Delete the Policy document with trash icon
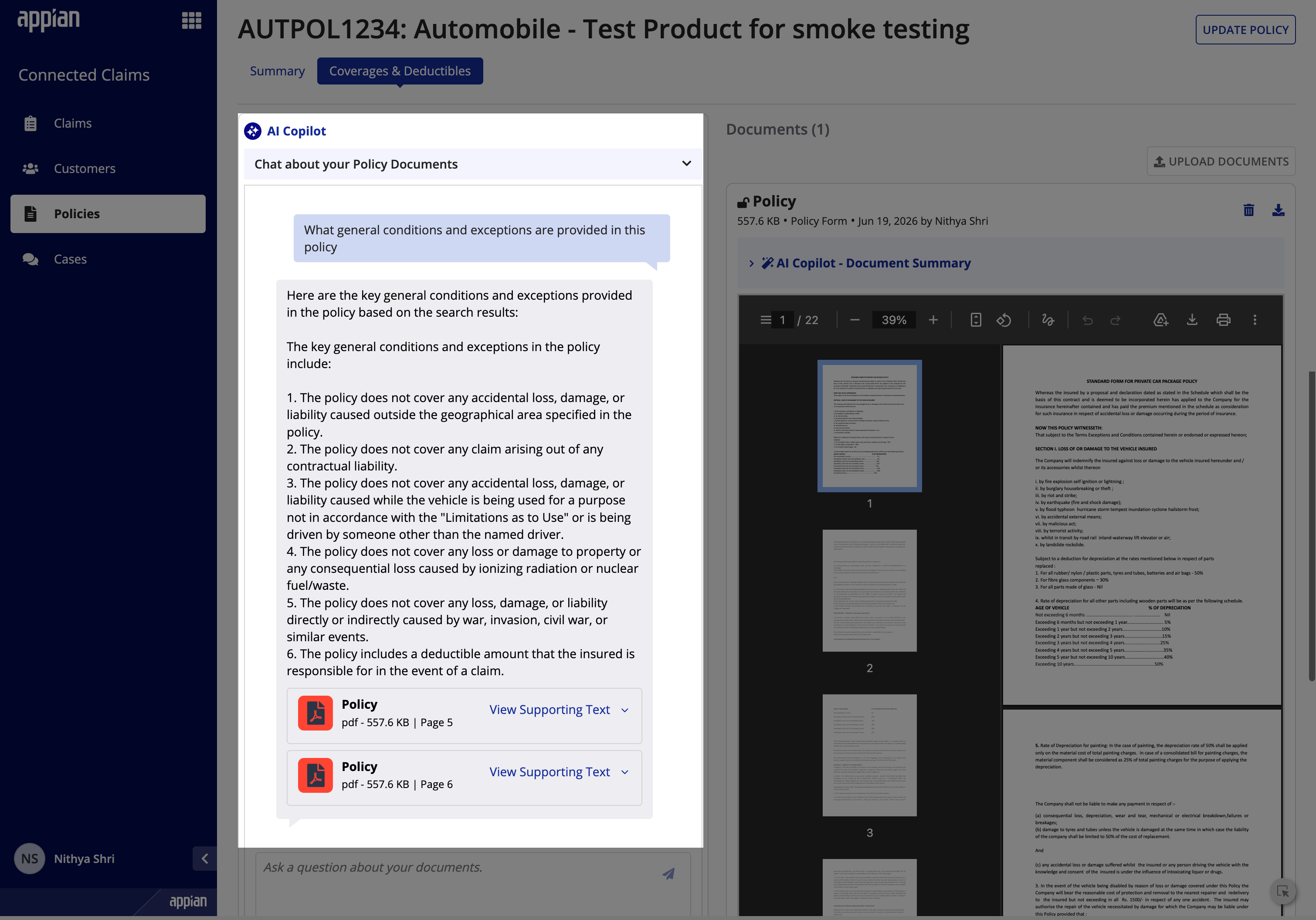 1249,210
